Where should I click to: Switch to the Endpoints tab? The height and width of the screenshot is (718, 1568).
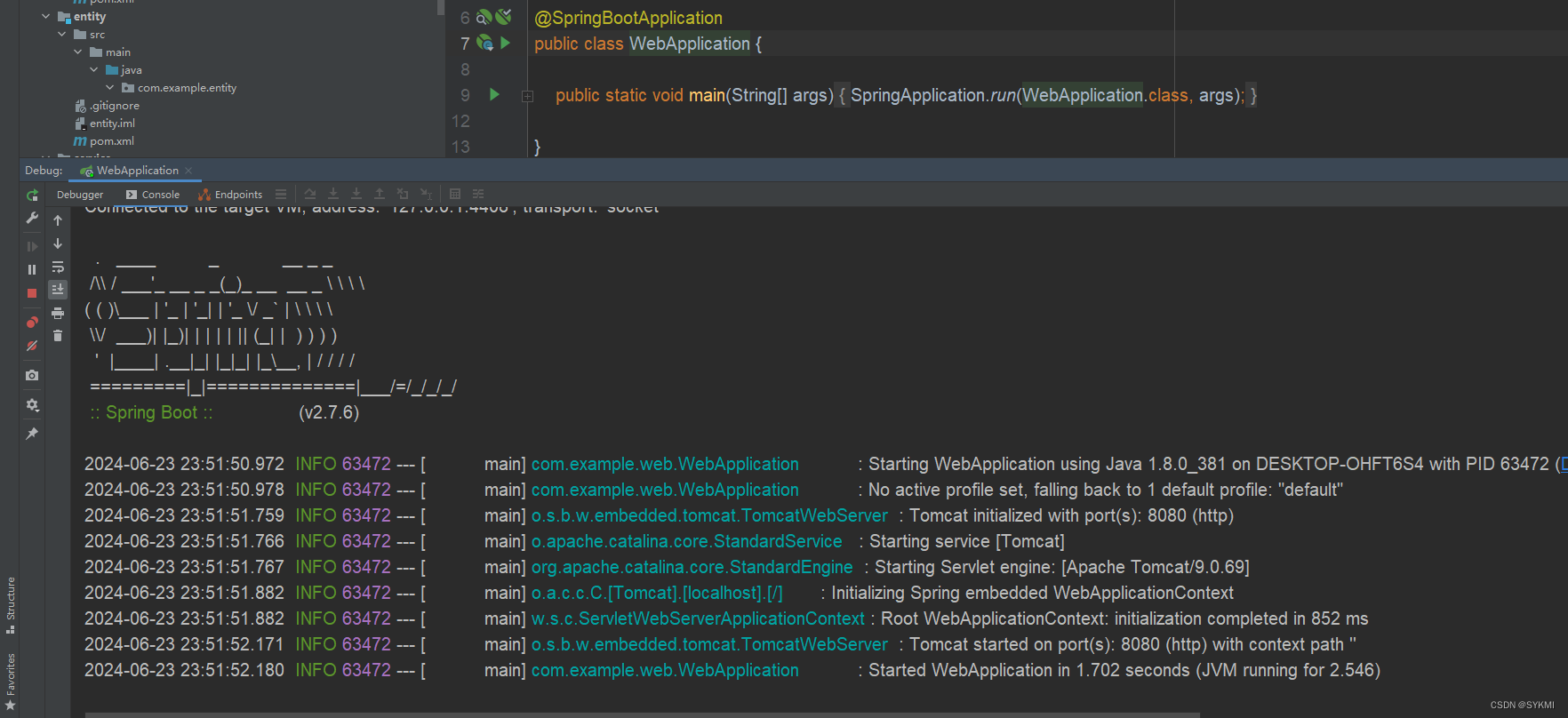(230, 195)
